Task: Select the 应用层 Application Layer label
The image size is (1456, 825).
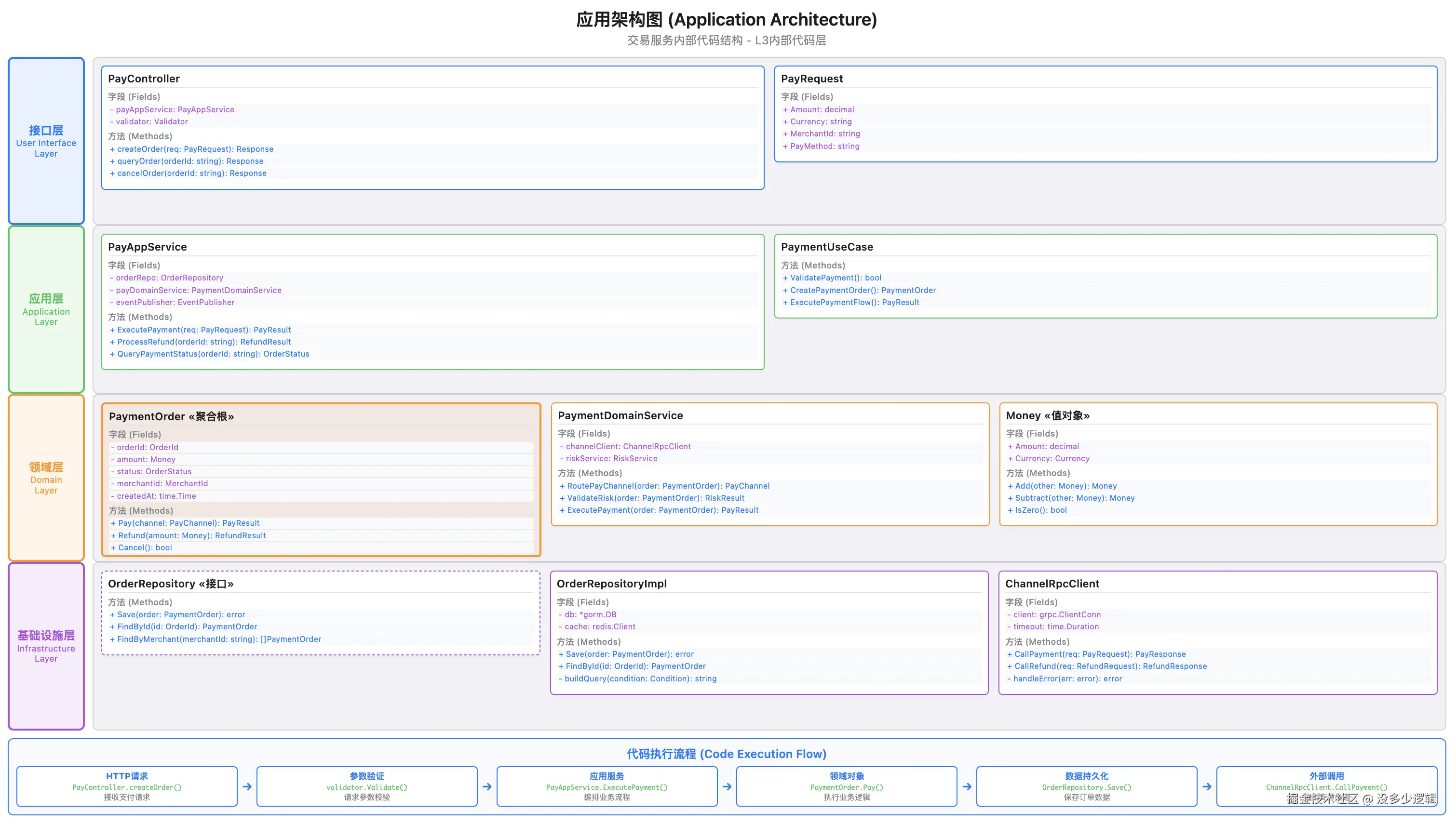Action: (46, 309)
